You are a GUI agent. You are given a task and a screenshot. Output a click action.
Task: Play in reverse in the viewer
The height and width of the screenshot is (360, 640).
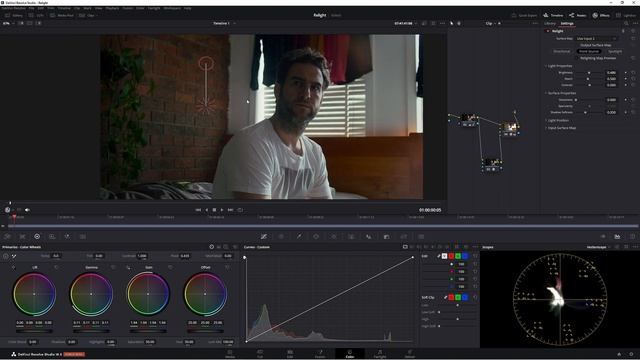207,210
